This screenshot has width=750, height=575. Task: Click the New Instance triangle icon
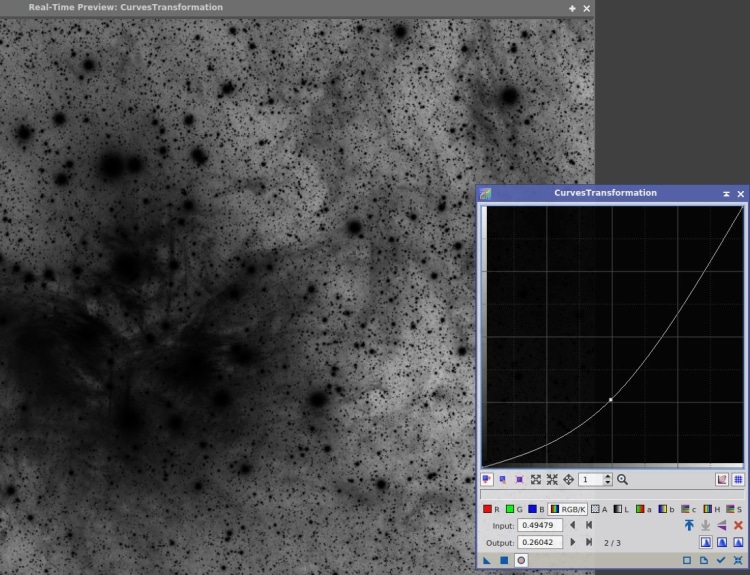(x=487, y=560)
